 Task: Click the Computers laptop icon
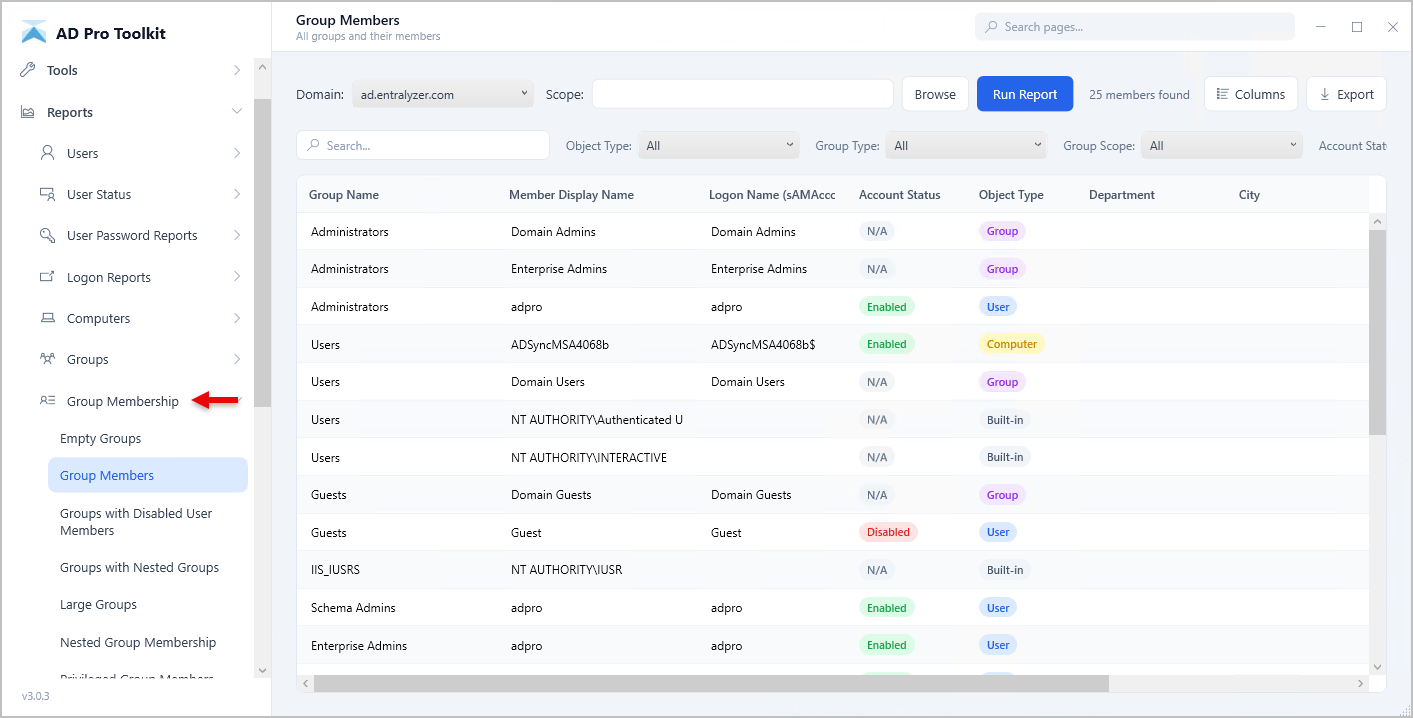47,318
